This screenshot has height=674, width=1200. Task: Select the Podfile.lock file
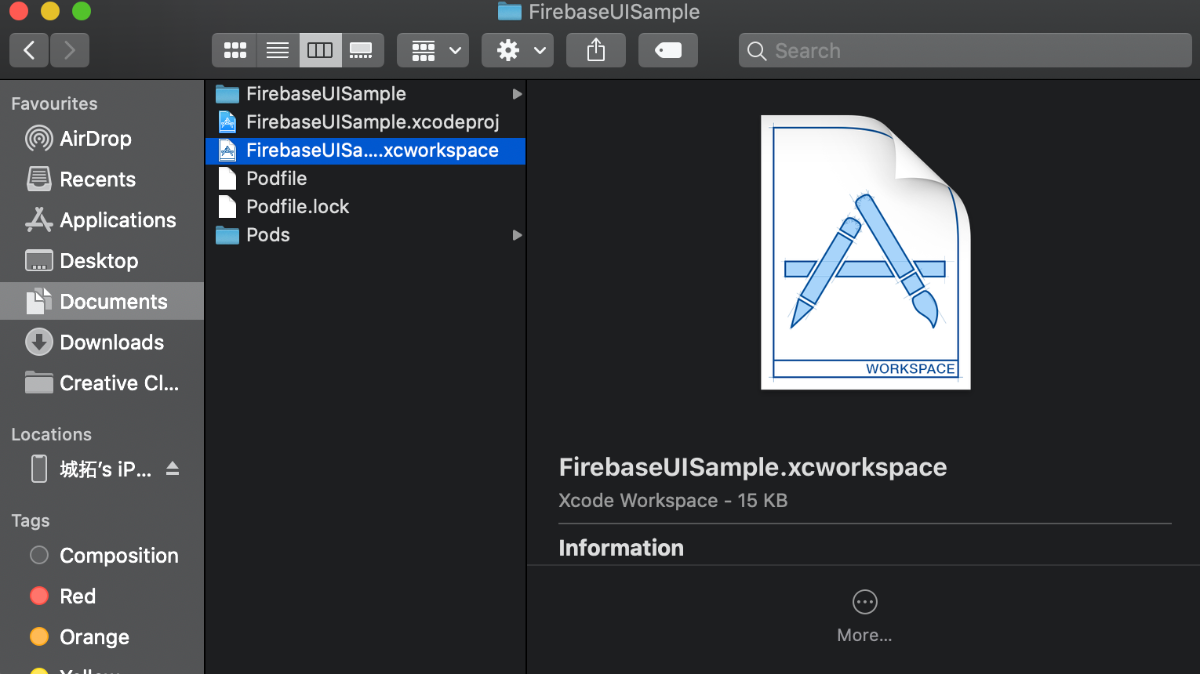[x=365, y=207]
